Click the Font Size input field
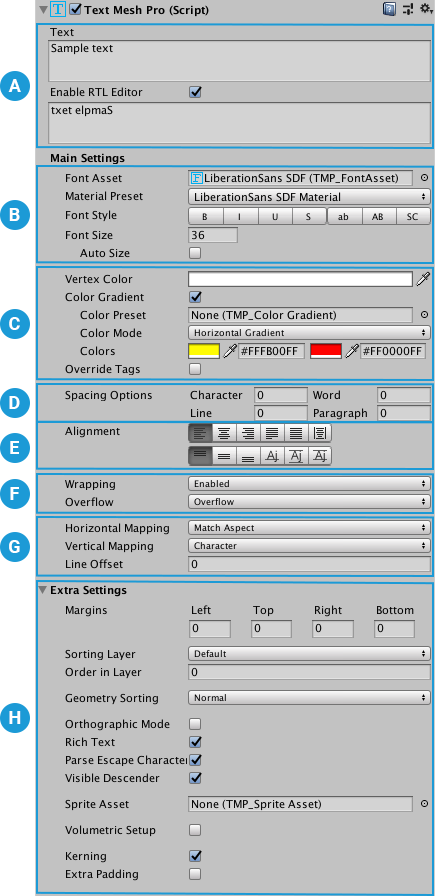435x896 pixels. click(213, 235)
